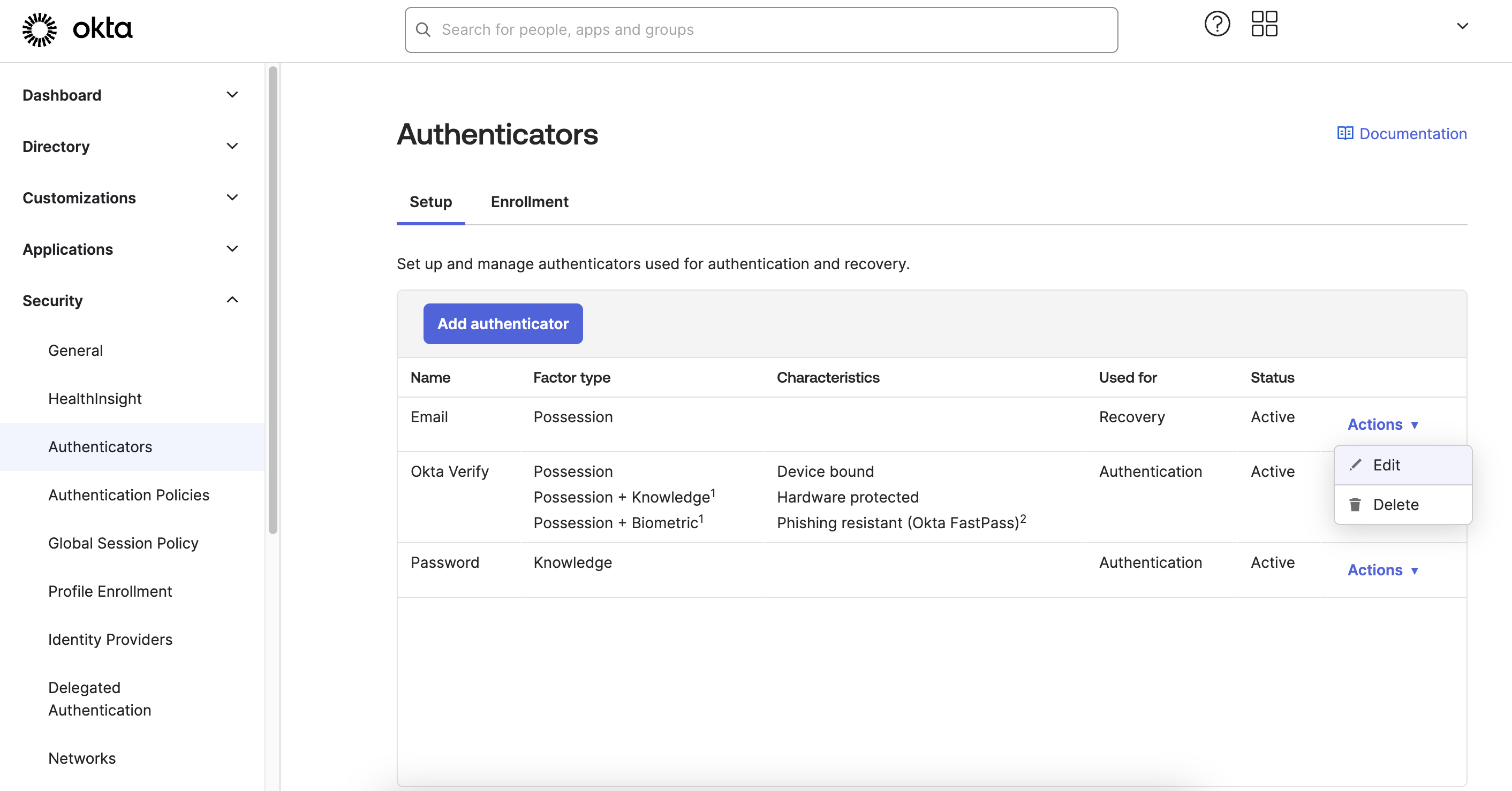This screenshot has width=1512, height=791.
Task: Expand the Dashboard section chevron
Action: [232, 95]
